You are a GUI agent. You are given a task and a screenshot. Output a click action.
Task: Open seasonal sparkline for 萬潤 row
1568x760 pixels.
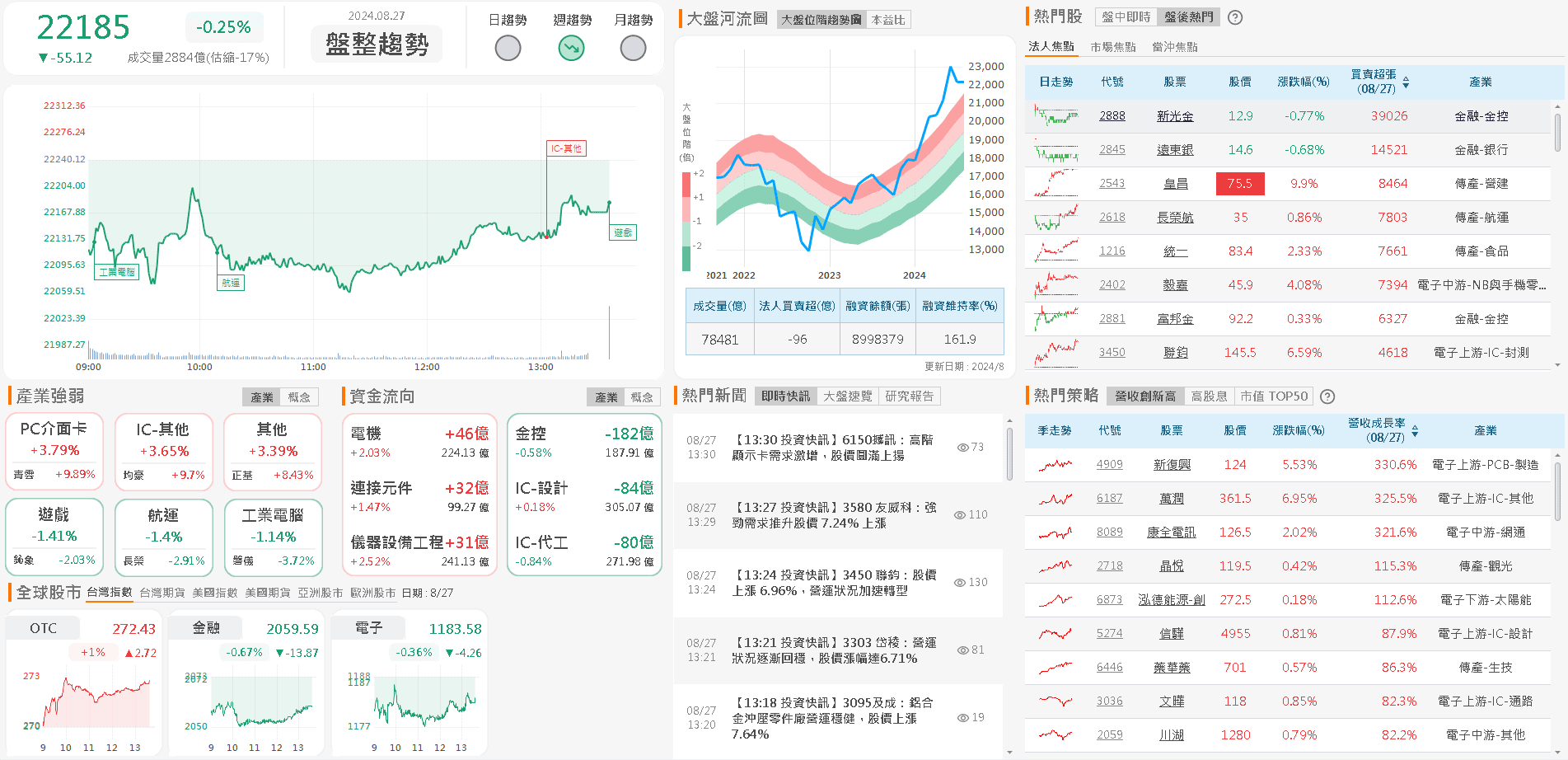[x=1055, y=499]
